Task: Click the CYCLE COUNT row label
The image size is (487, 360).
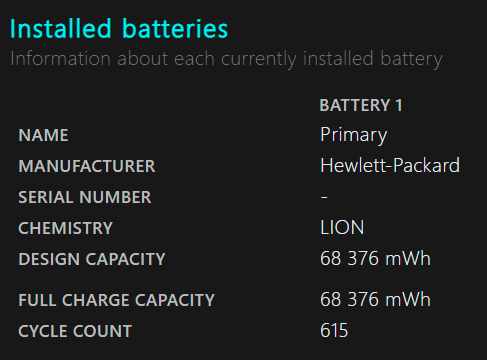Action: click(75, 331)
